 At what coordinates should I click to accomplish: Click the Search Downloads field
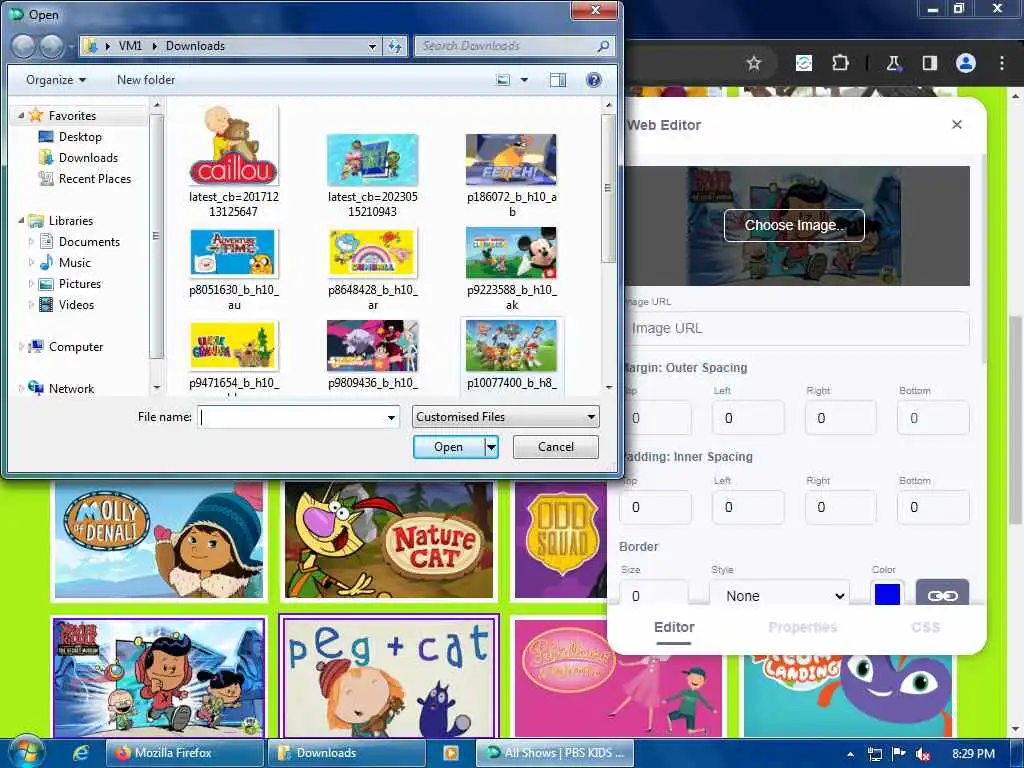[x=506, y=46]
